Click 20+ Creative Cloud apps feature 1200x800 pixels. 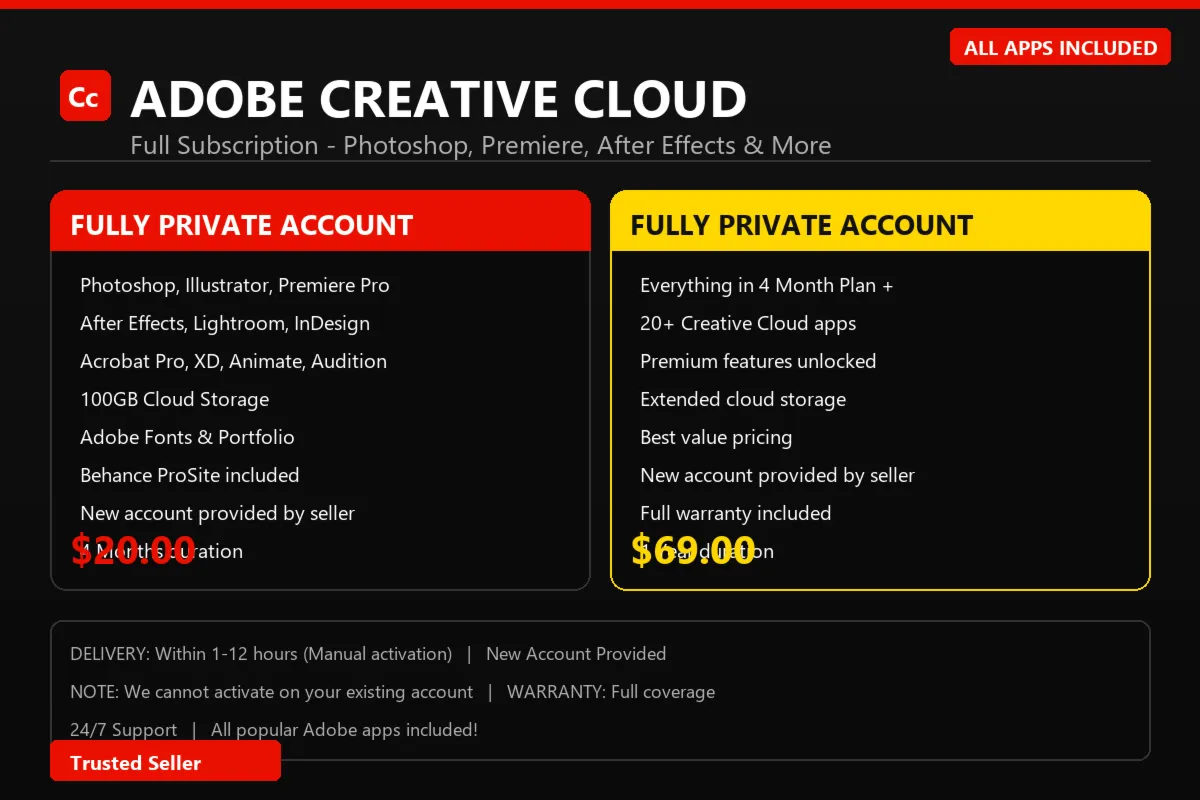[748, 323]
